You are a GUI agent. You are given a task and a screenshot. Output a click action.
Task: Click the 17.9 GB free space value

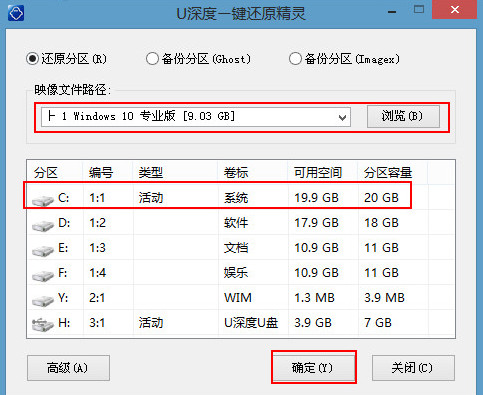[x=316, y=223]
